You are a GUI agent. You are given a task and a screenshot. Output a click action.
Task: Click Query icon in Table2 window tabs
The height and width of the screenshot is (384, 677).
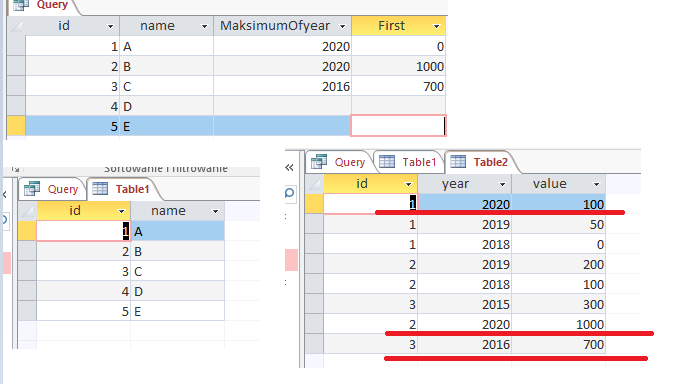(319, 162)
